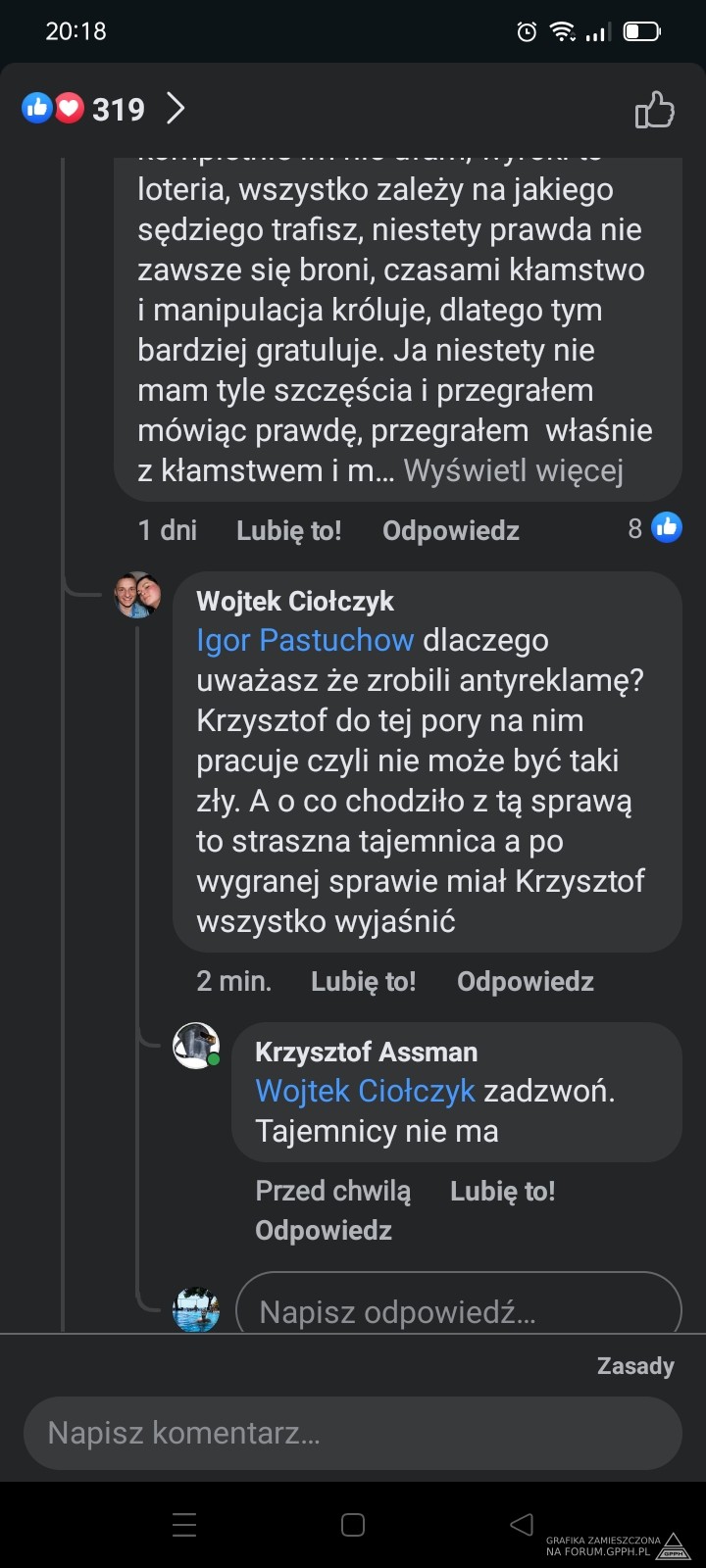The width and height of the screenshot is (706, 1568).
Task: Tap the blue like reaction icon beside 319
Action: (x=37, y=108)
